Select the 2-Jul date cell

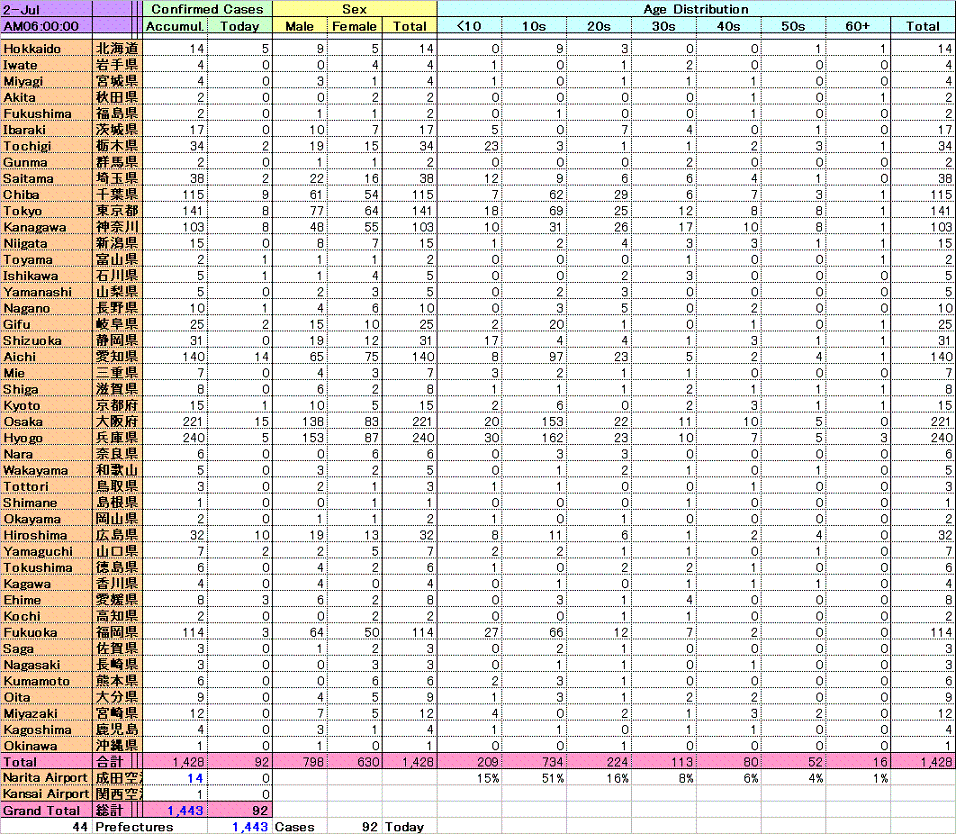click(x=46, y=9)
